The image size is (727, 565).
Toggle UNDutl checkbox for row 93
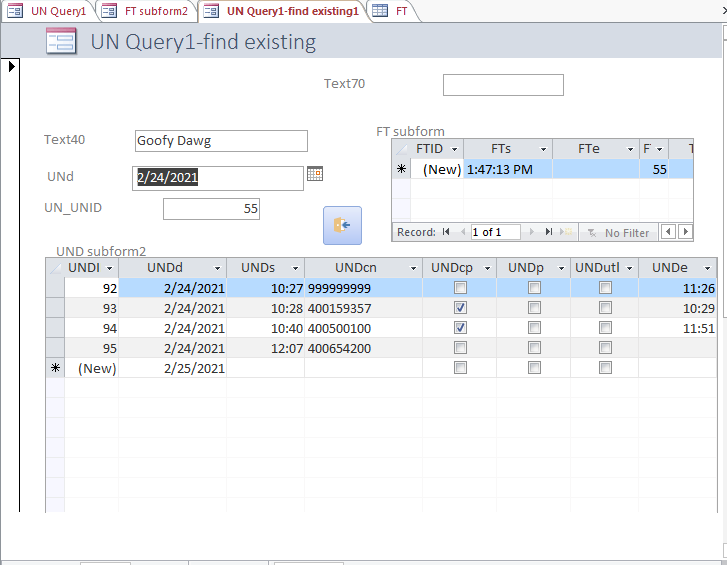point(605,308)
